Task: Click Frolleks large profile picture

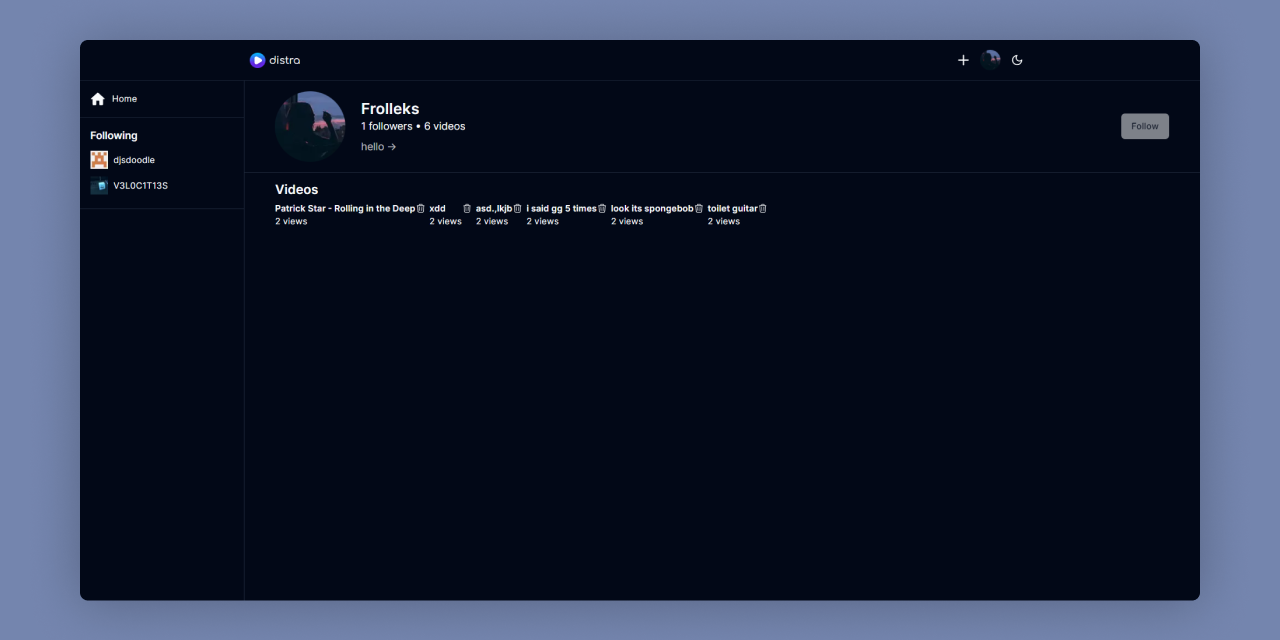Action: (x=310, y=126)
